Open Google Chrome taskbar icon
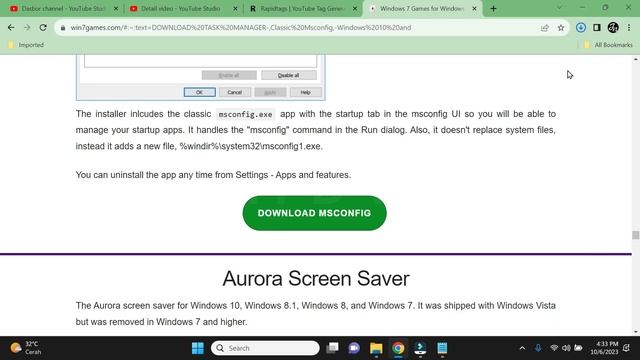This screenshot has height=360, width=640. (x=398, y=348)
